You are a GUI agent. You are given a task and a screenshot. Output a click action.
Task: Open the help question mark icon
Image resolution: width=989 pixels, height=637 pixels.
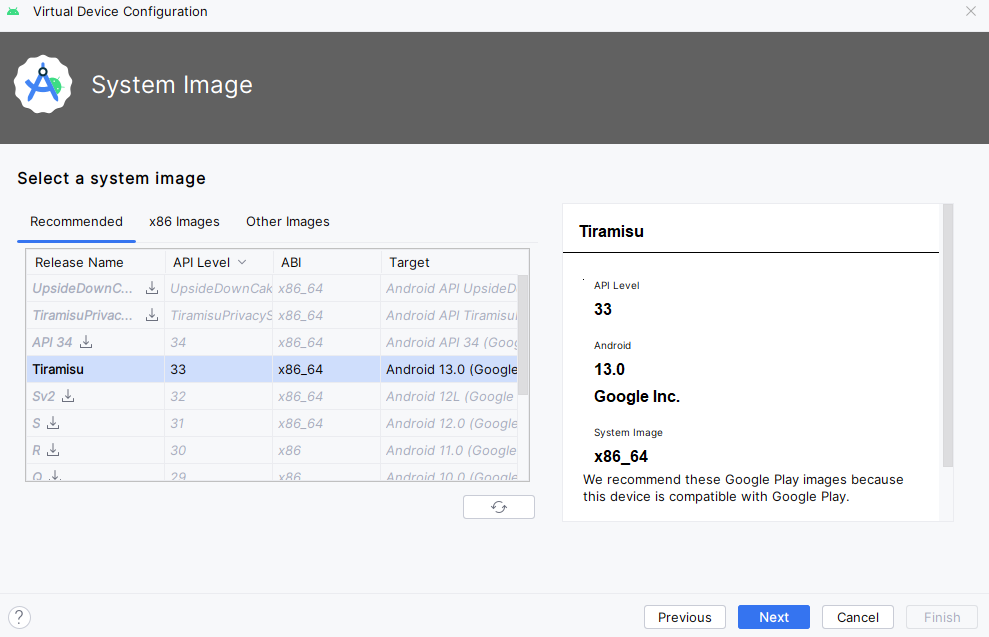tap(20, 617)
